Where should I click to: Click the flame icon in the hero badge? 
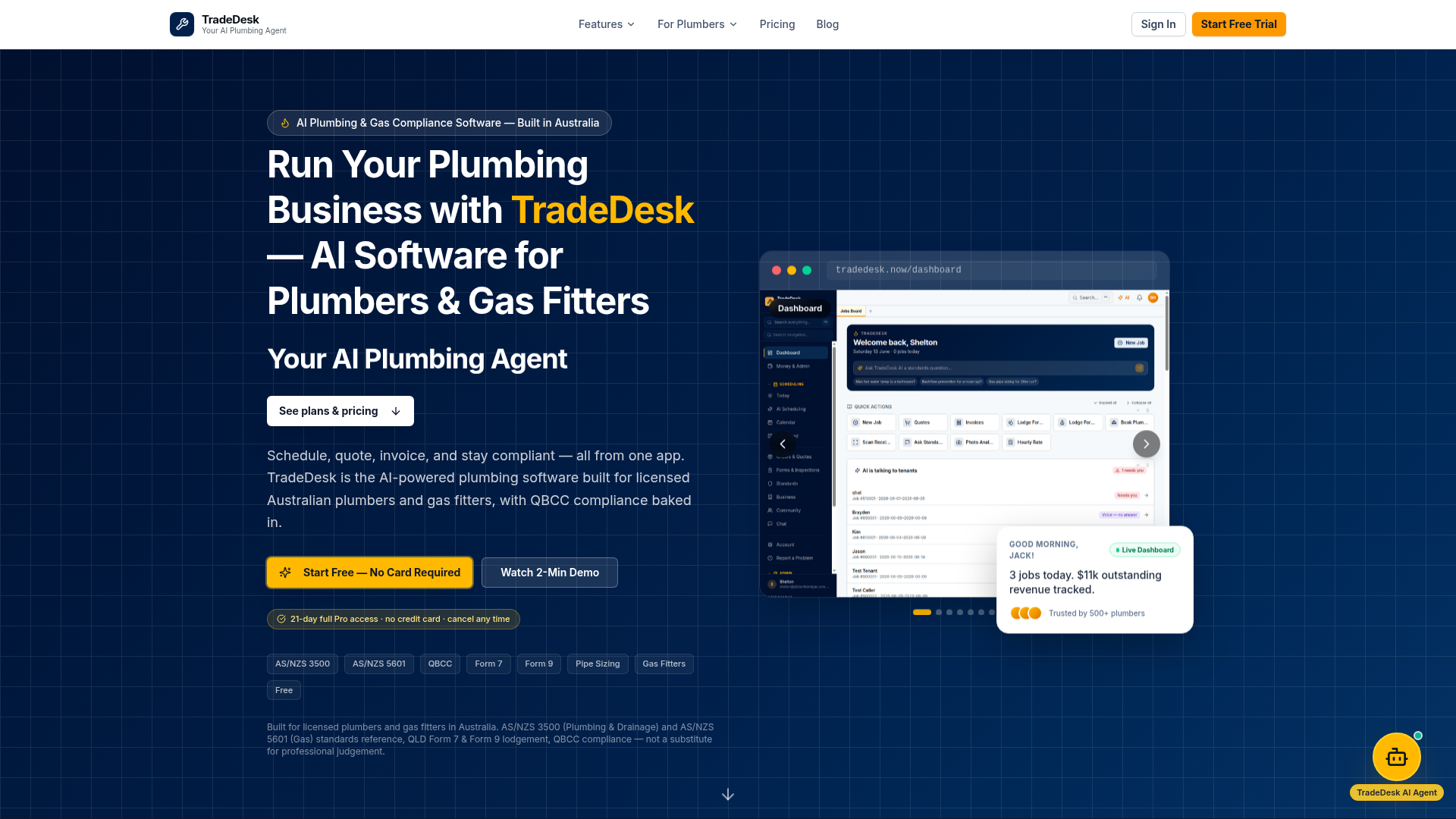pyautogui.click(x=285, y=123)
